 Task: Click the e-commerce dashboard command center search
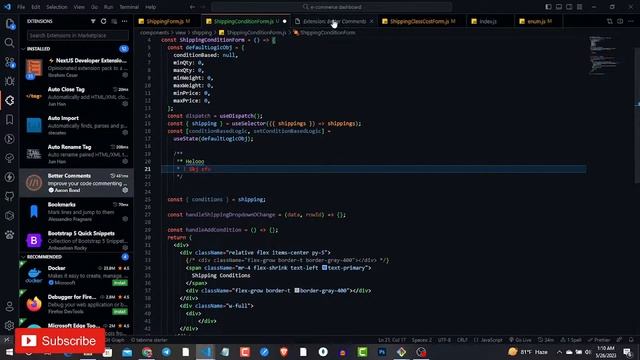click(331, 7)
